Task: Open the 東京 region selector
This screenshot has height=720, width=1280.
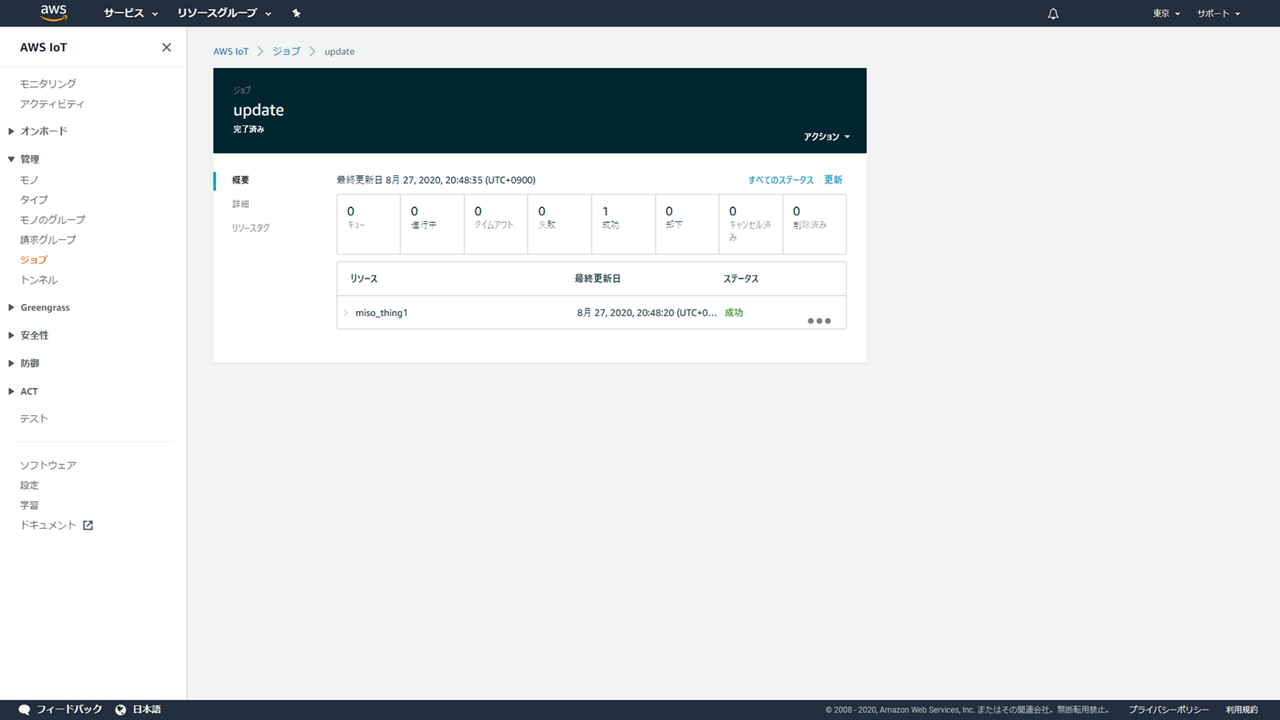Action: [x=1166, y=14]
